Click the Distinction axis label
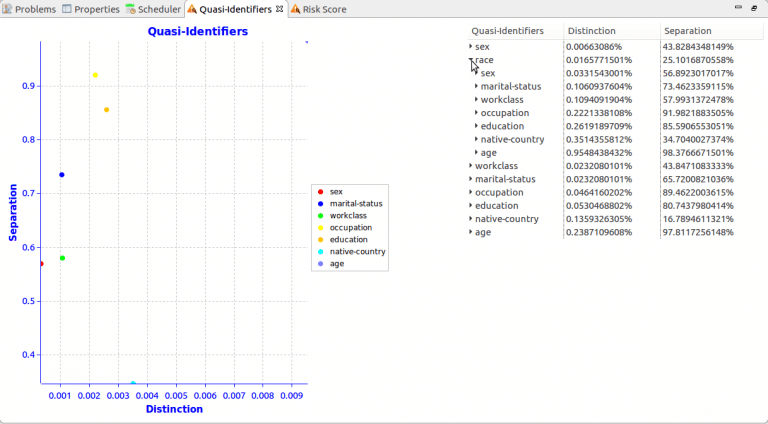Screen dimensions: 768x424 coord(174,409)
